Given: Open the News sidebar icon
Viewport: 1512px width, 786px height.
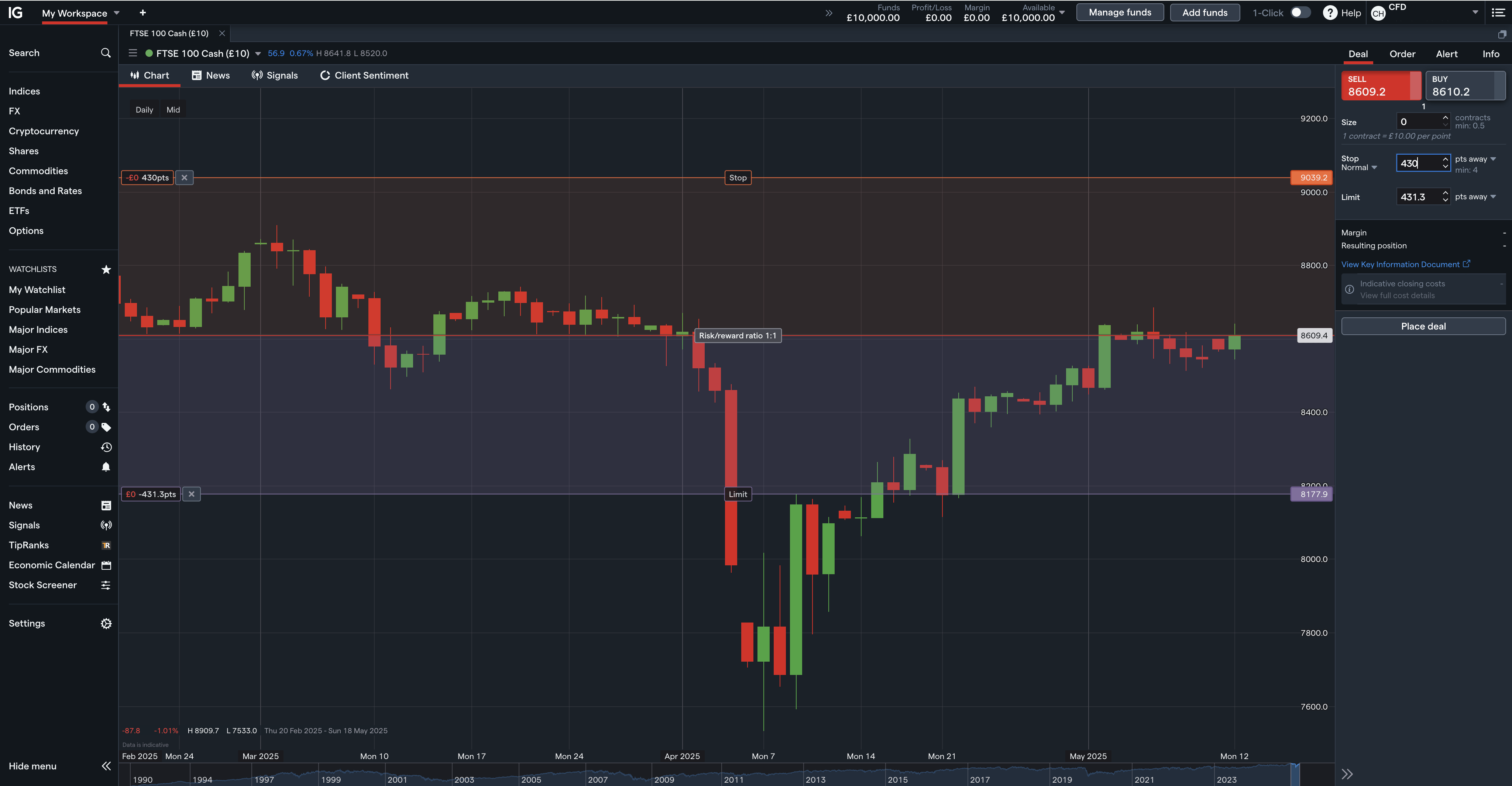Looking at the screenshot, I should pos(106,506).
